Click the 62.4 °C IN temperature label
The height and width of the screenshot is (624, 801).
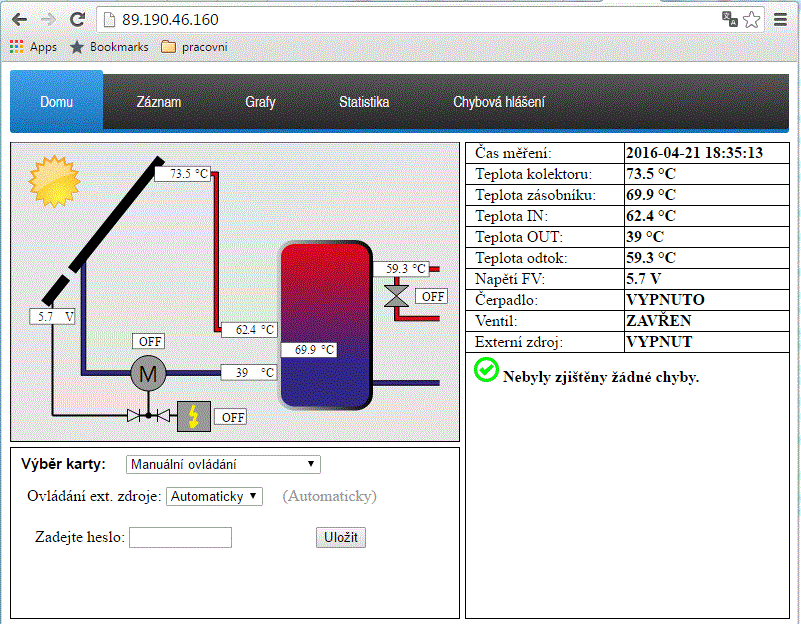(249, 330)
